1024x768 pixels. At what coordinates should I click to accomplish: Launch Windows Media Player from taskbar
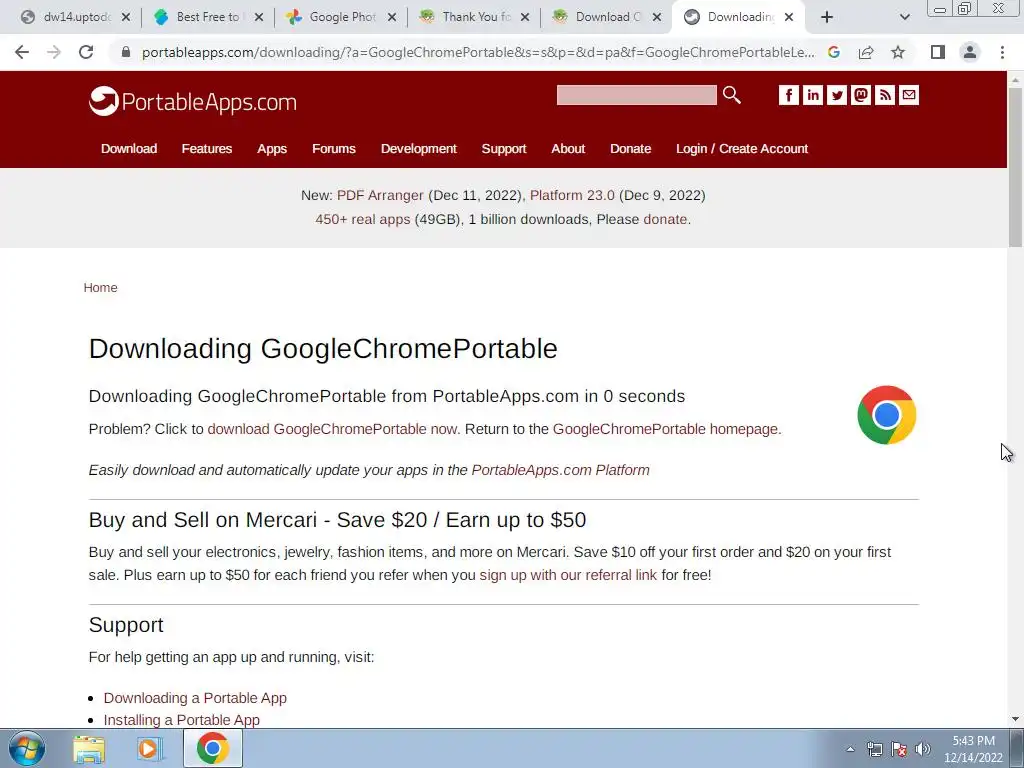[150, 748]
